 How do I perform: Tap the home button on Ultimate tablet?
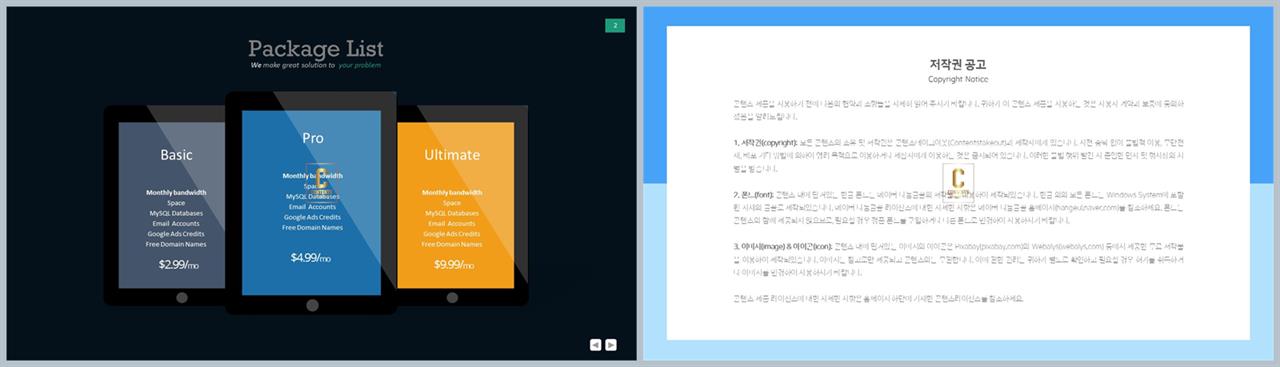point(452,297)
